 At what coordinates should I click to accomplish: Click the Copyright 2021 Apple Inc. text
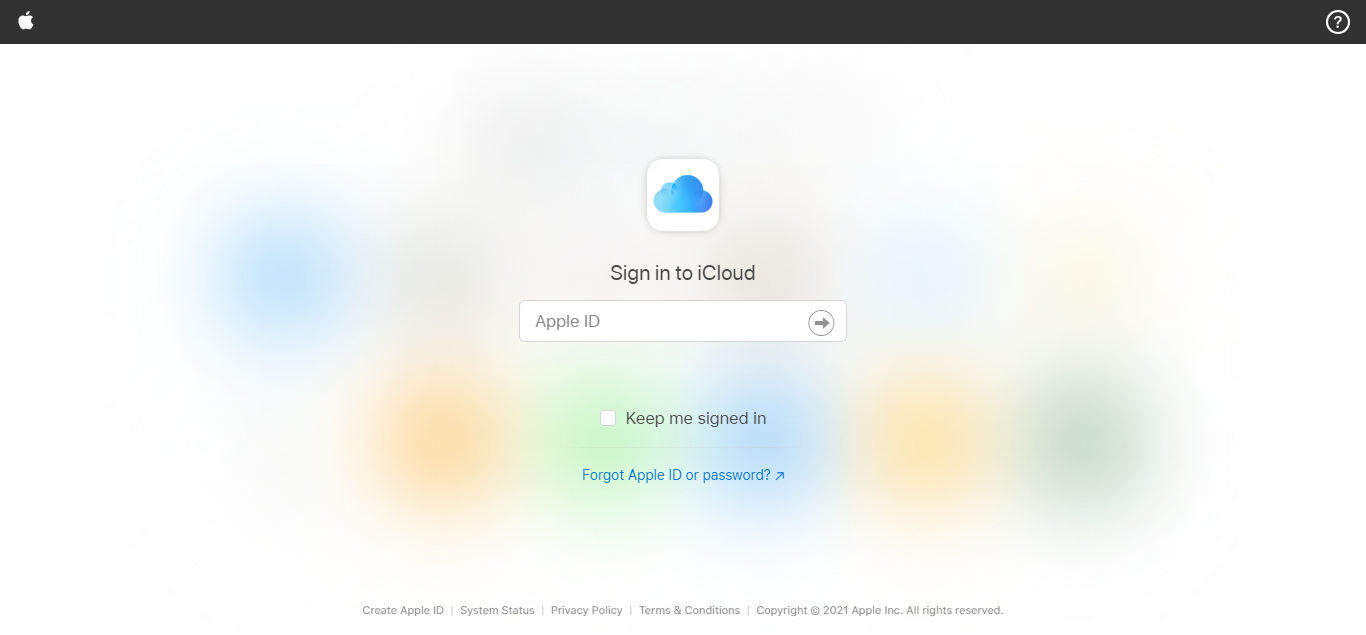tap(880, 610)
